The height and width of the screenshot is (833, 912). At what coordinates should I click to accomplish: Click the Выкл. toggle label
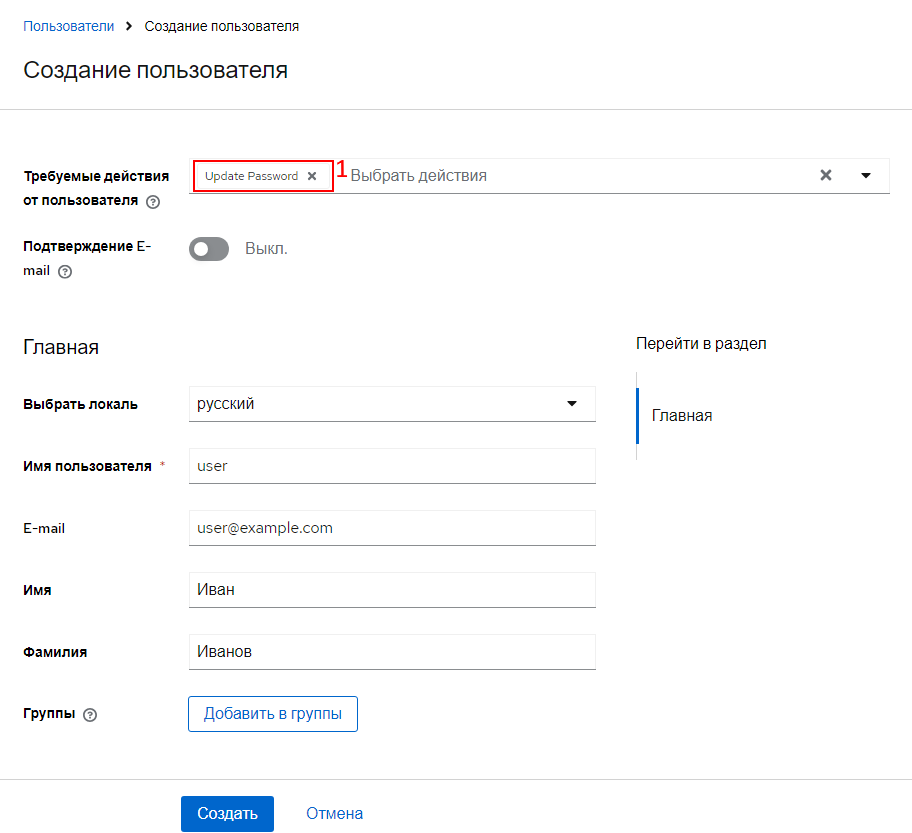tap(266, 249)
